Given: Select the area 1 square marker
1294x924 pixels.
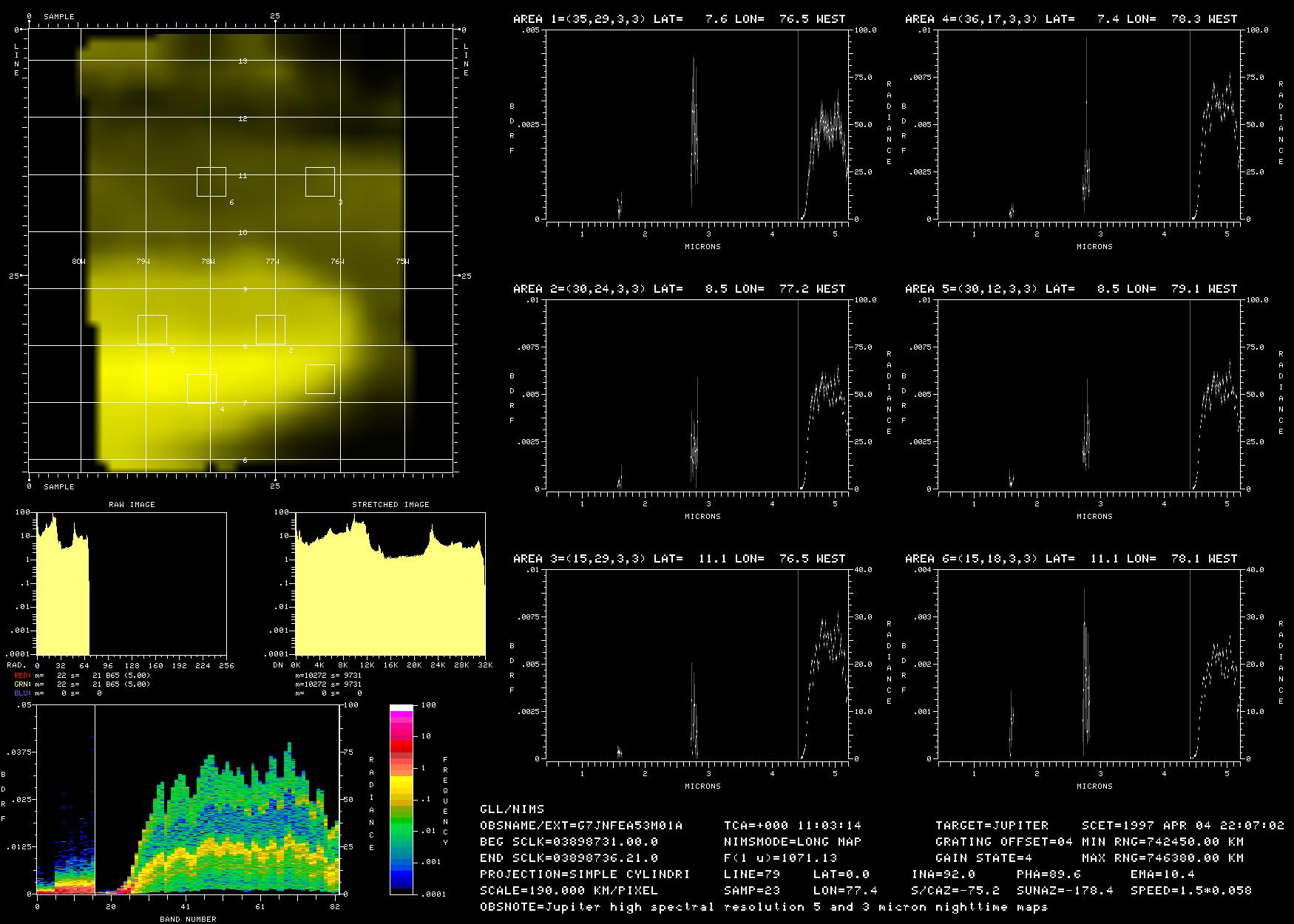Looking at the screenshot, I should tap(320, 379).
